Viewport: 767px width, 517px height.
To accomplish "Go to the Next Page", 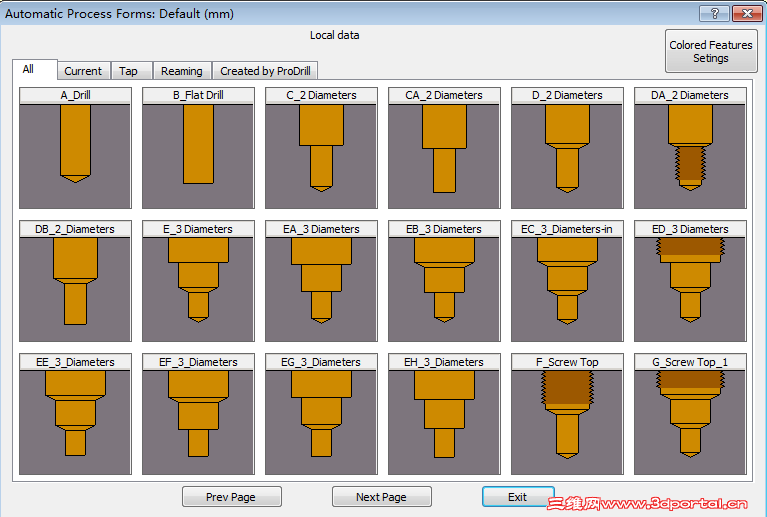I will click(382, 497).
